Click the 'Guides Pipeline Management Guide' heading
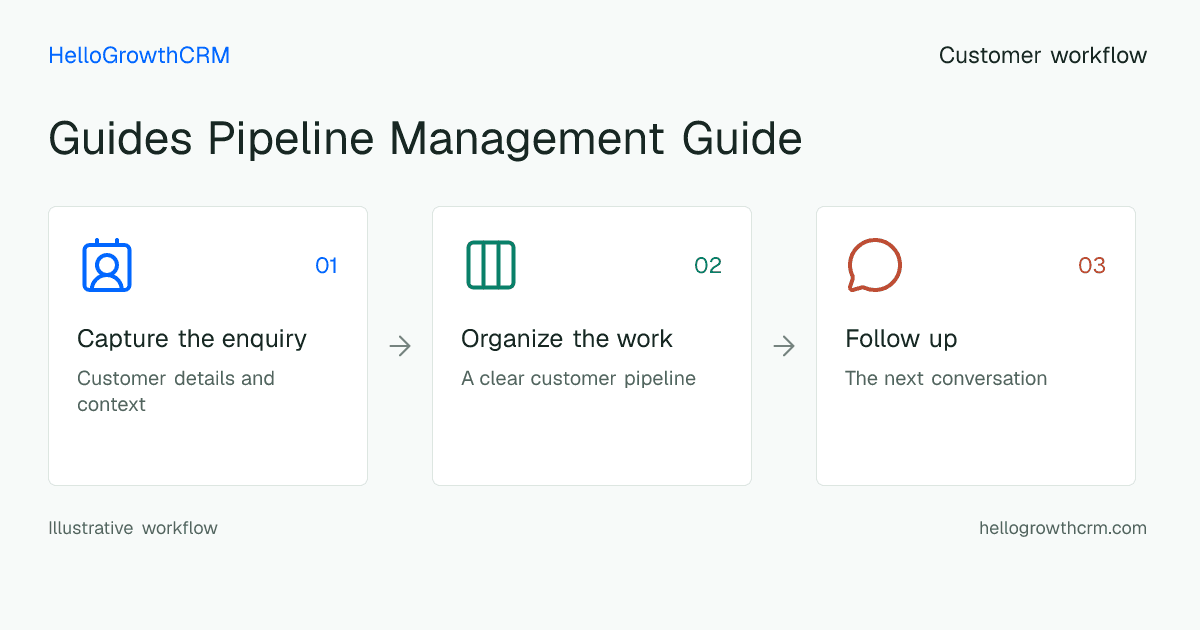This screenshot has width=1200, height=630. (x=425, y=139)
